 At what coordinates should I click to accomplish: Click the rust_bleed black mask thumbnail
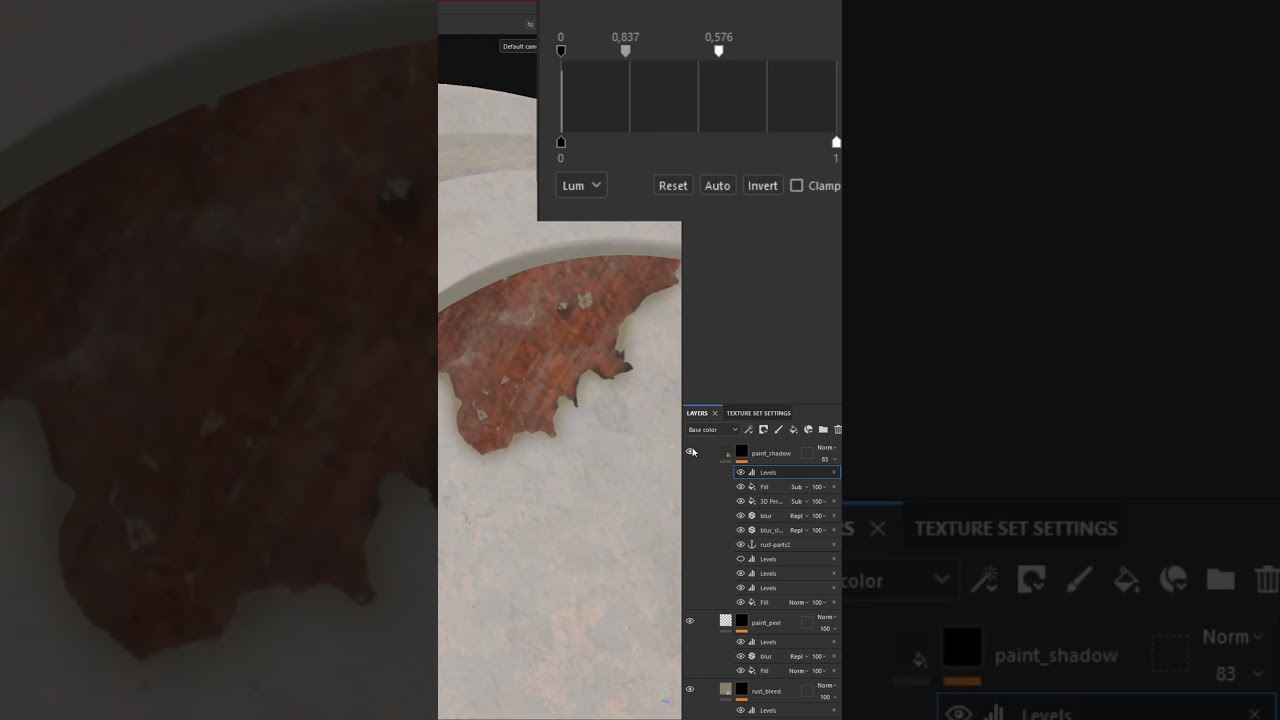click(x=742, y=689)
